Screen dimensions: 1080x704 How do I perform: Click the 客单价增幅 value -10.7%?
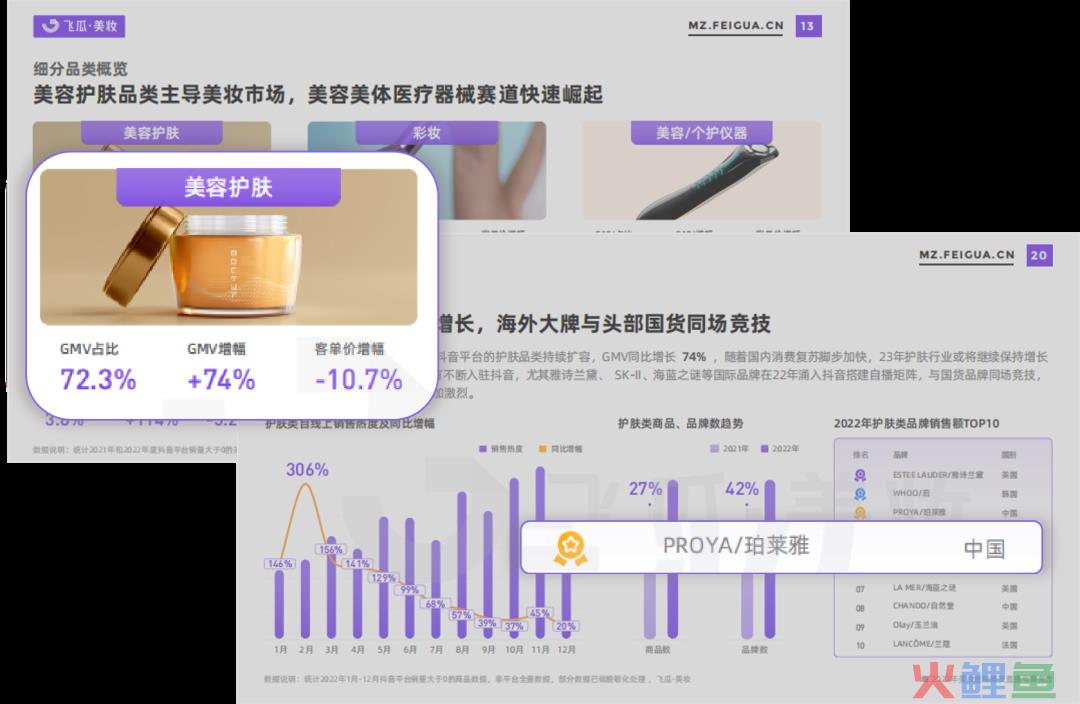[359, 380]
